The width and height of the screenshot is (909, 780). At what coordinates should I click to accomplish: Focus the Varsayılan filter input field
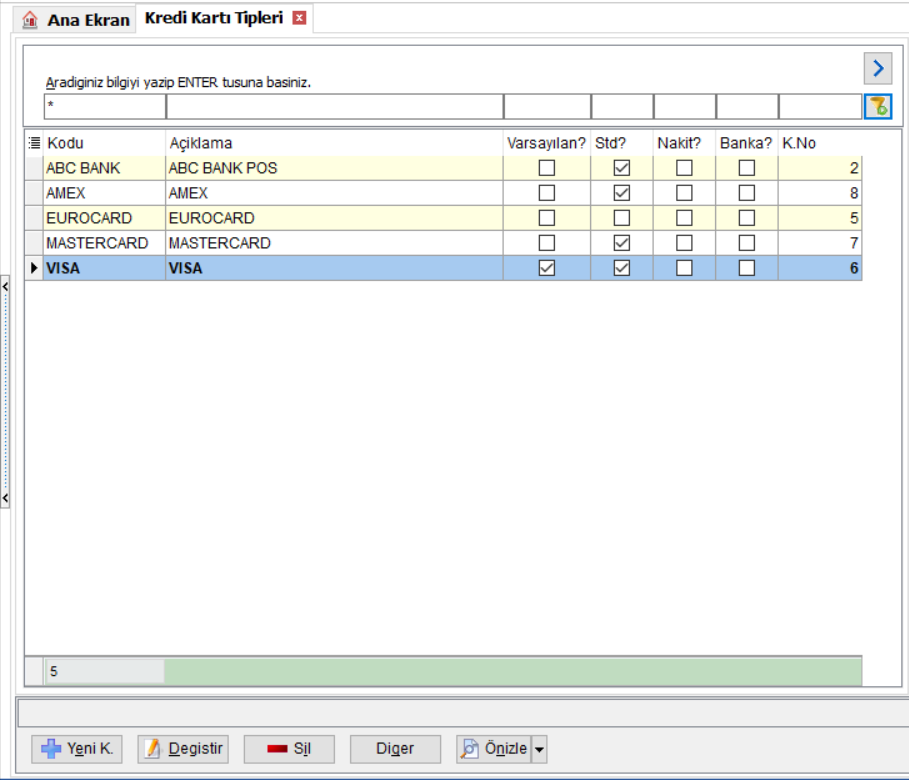click(x=547, y=107)
